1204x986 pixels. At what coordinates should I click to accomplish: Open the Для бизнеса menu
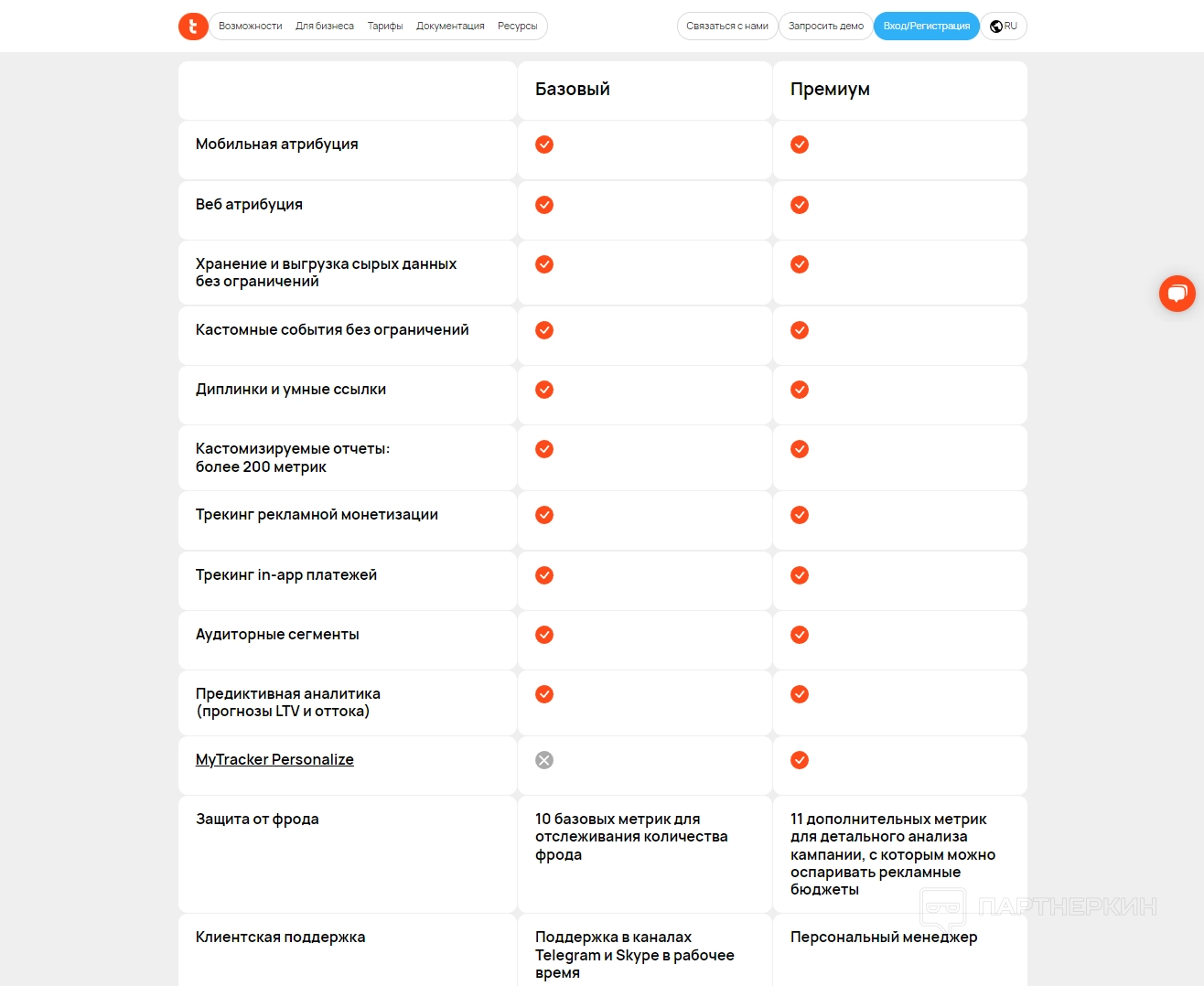325,26
